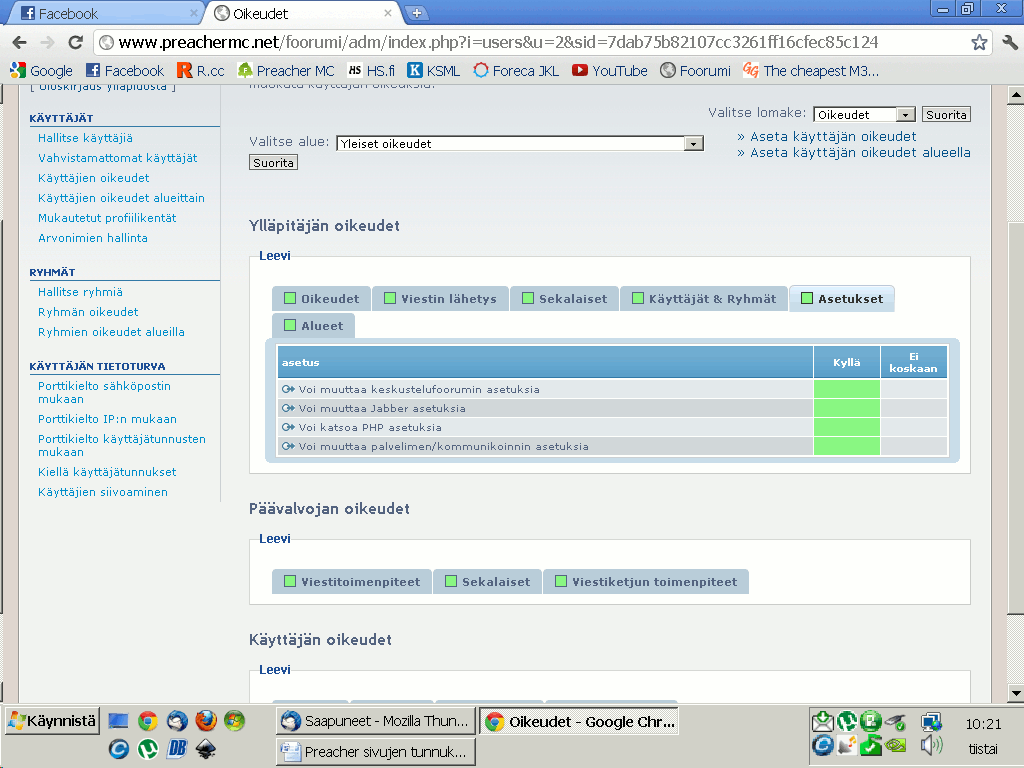This screenshot has width=1024, height=768.
Task: Go back using the browser back arrow
Action: (x=19, y=43)
